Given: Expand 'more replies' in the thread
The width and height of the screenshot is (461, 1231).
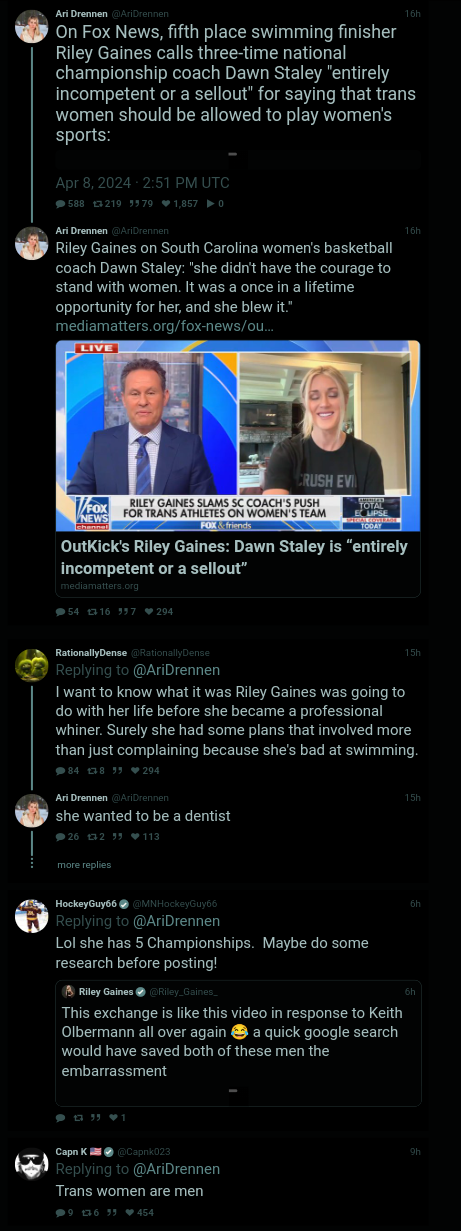Looking at the screenshot, I should coord(84,864).
